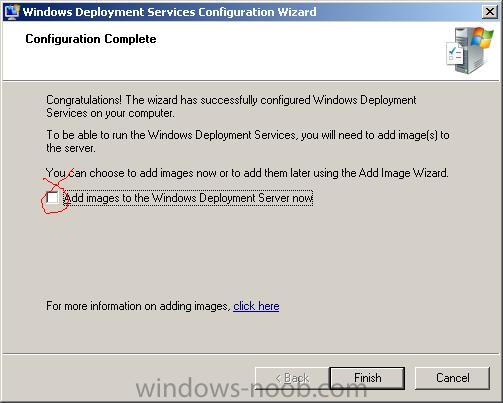Click the Windows flag logo on the server graphic
Image resolution: width=503 pixels, height=403 pixels.
pos(481,37)
